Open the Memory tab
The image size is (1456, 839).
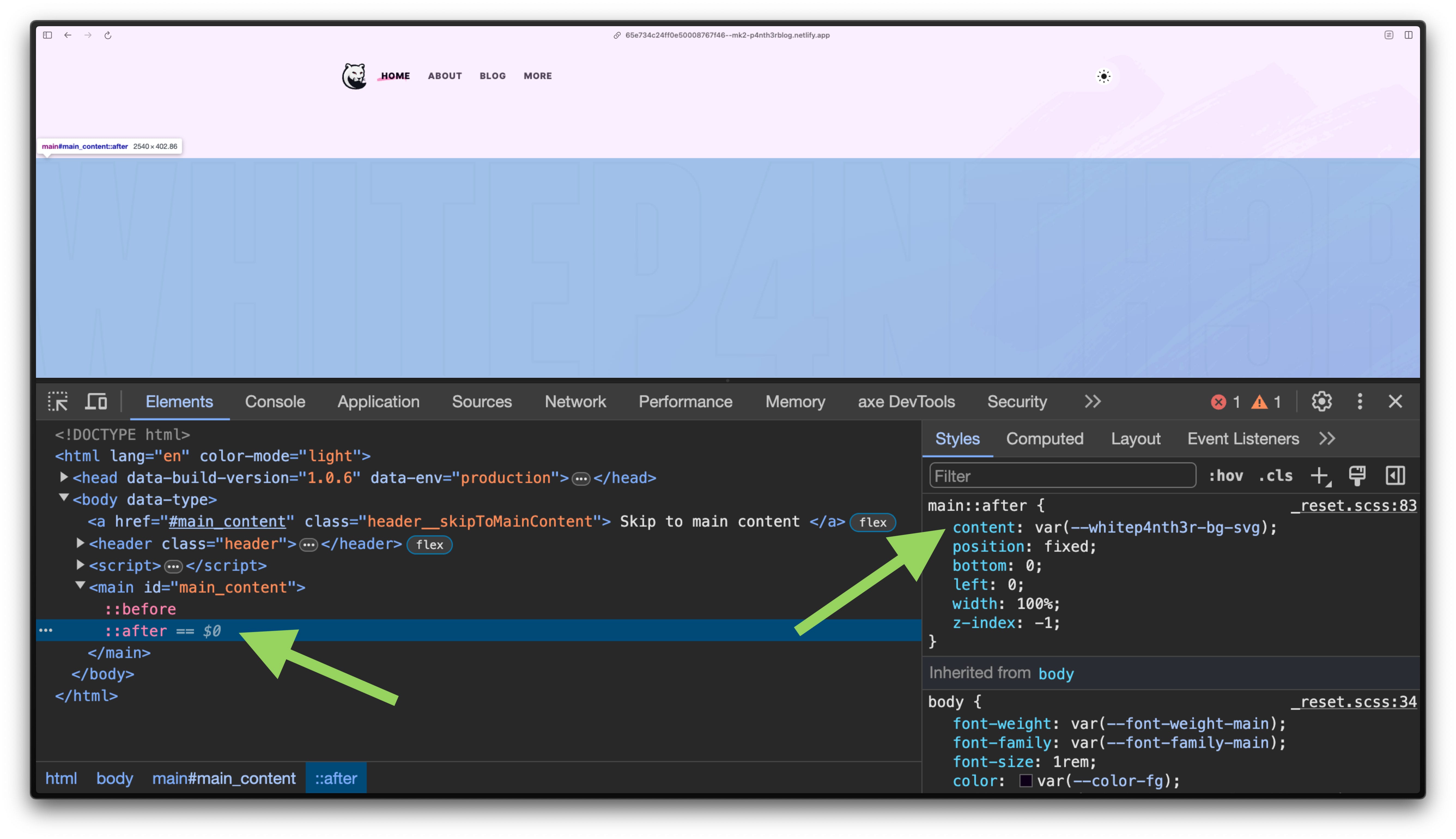795,401
